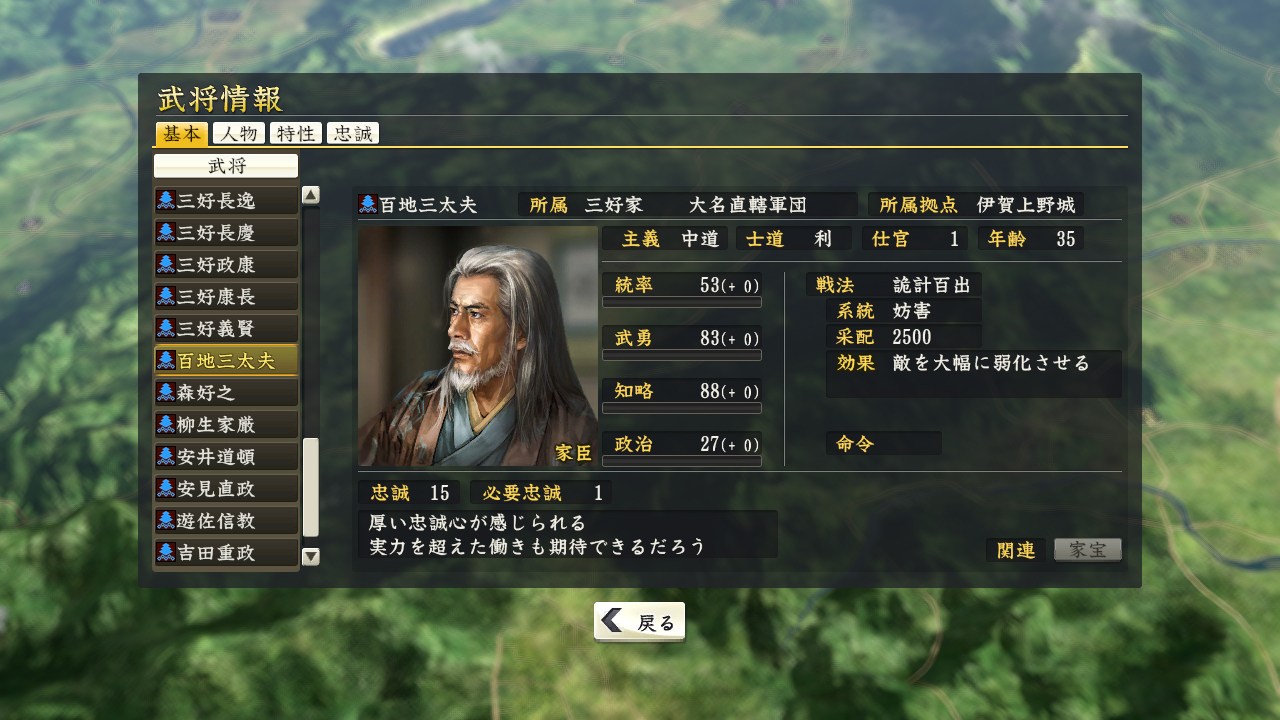Click the 知略 stat bar

pyautogui.click(x=682, y=408)
